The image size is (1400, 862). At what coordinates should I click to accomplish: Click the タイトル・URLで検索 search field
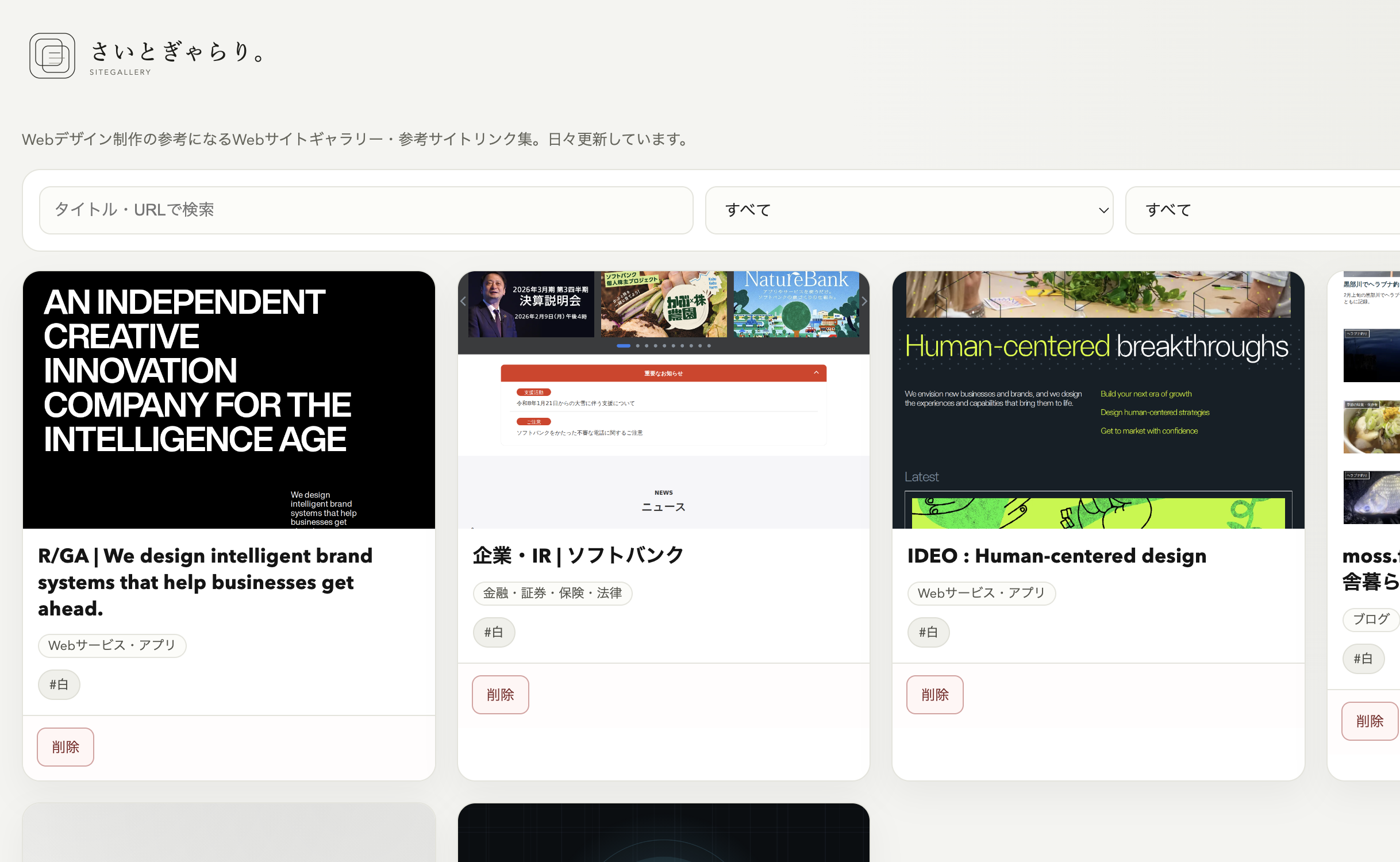point(366,210)
